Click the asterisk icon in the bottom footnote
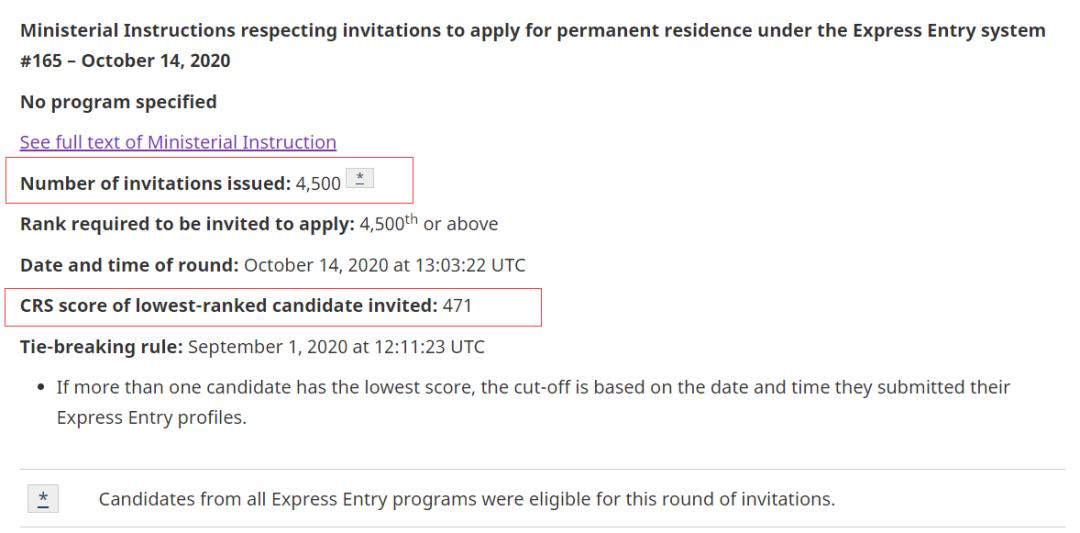Screen dimensions: 1080x533 [x=43, y=499]
